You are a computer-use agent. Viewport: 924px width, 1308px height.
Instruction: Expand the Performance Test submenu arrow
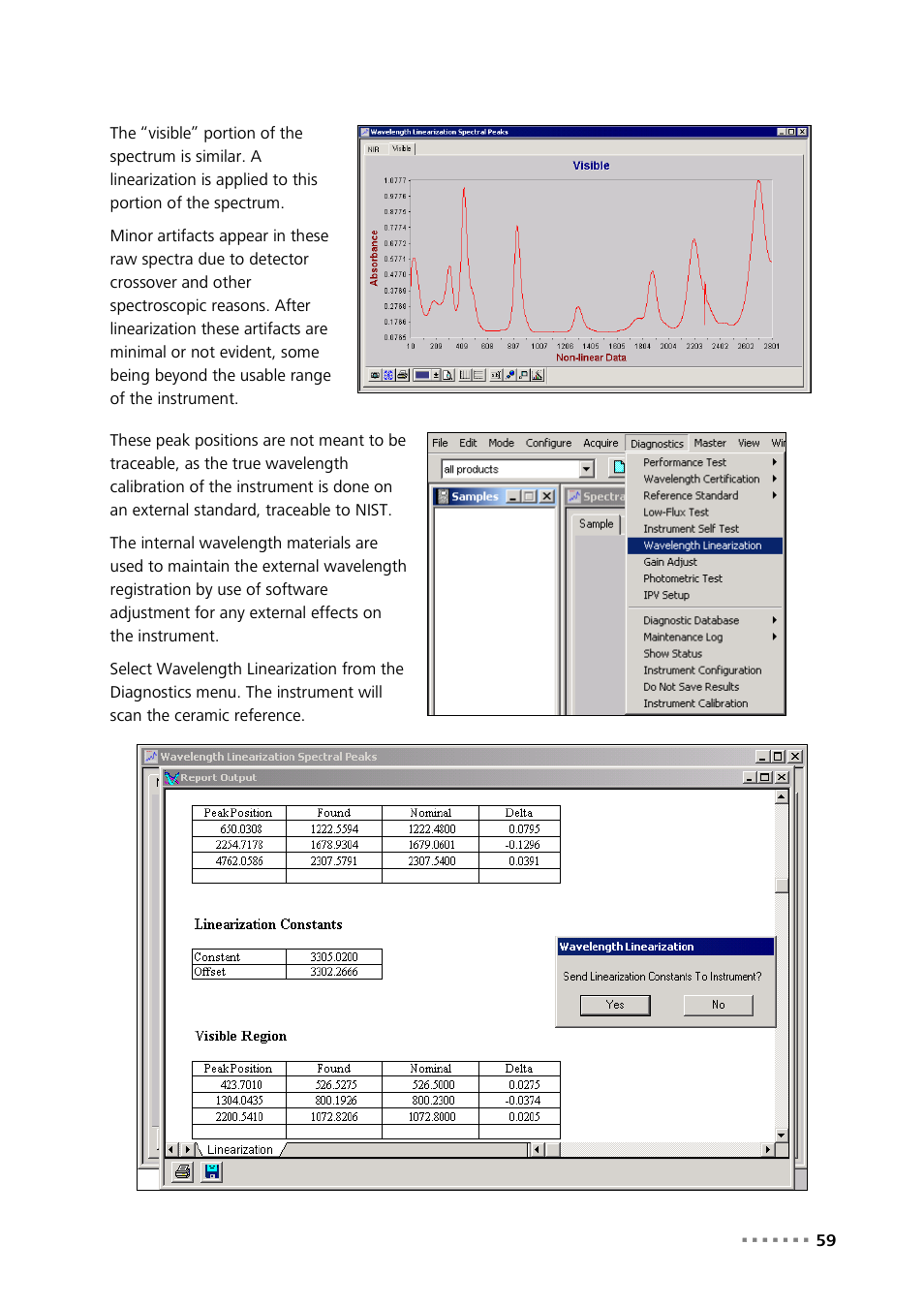click(775, 462)
